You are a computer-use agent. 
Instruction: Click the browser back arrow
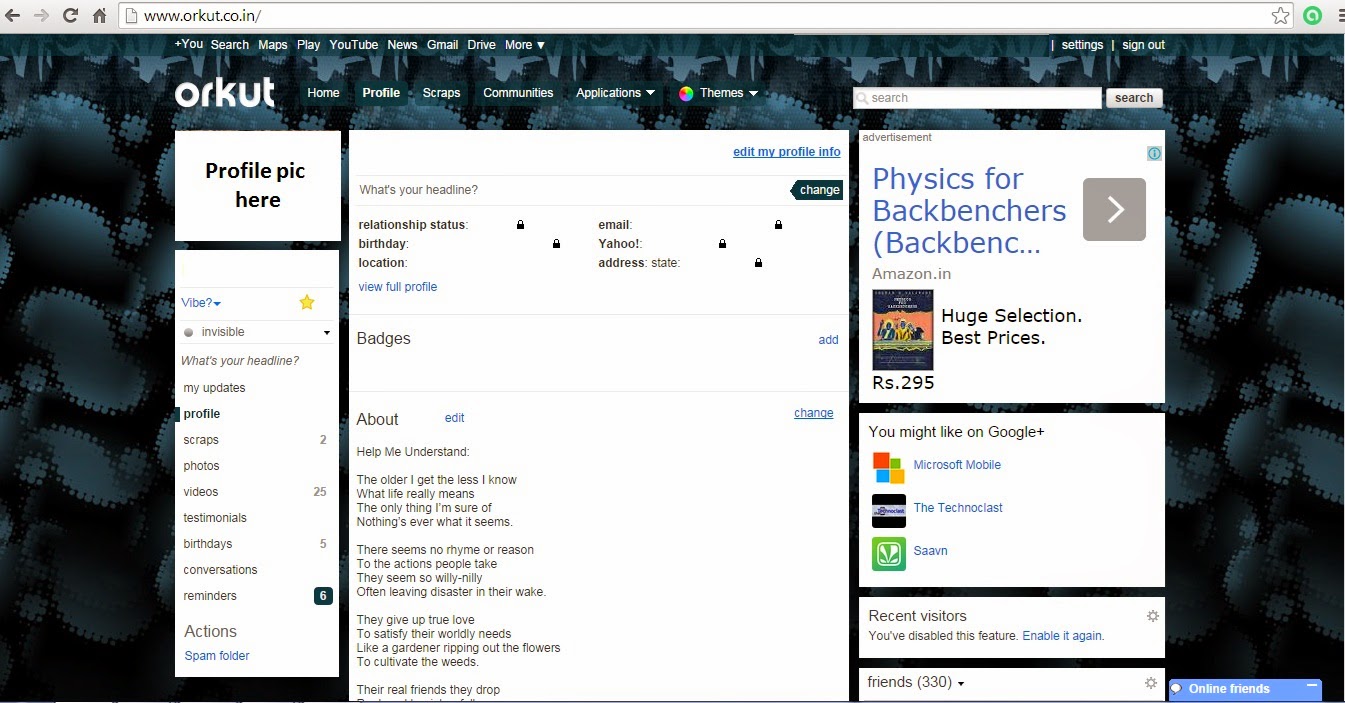[x=15, y=16]
